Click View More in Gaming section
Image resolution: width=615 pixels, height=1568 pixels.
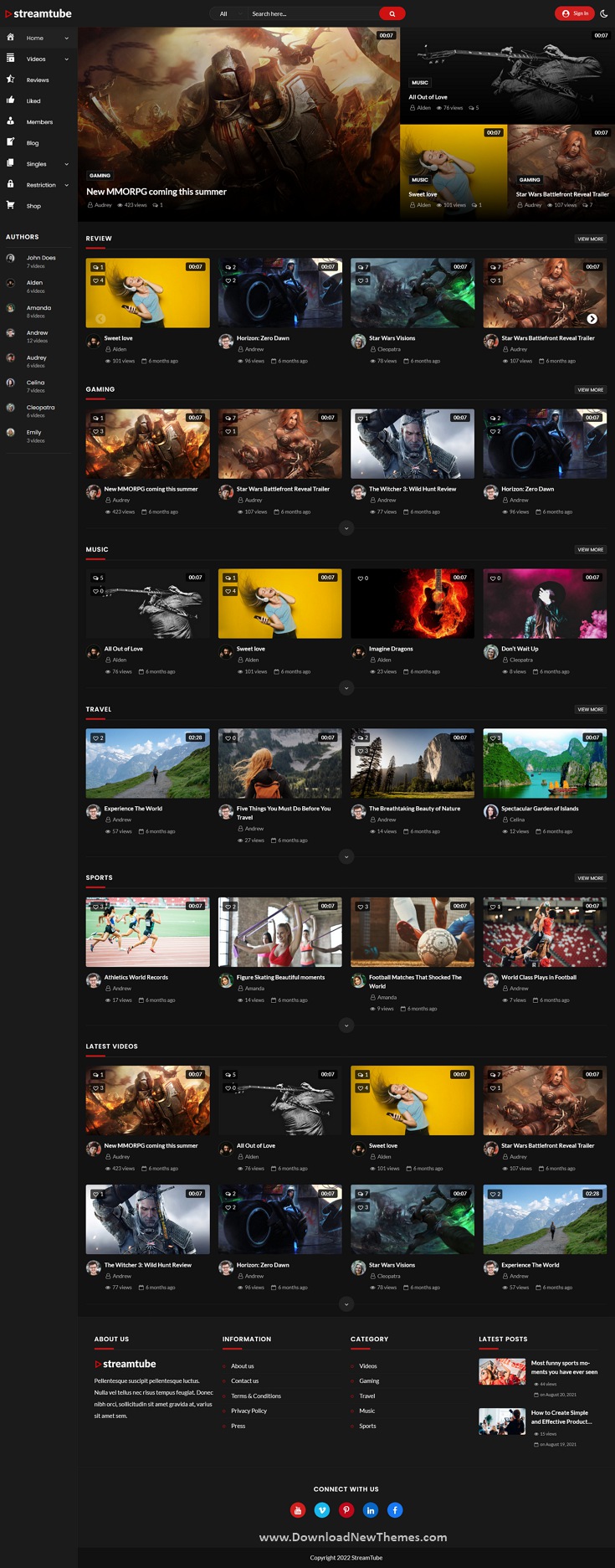click(x=590, y=389)
